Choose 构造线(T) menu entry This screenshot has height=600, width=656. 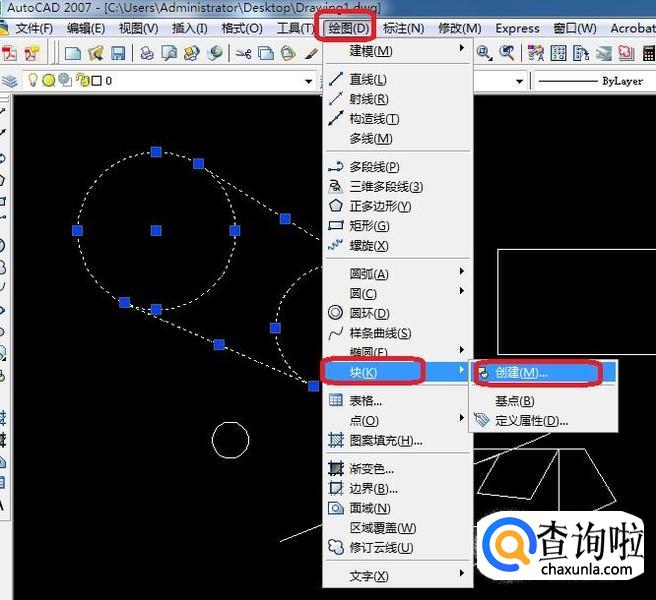(397, 119)
